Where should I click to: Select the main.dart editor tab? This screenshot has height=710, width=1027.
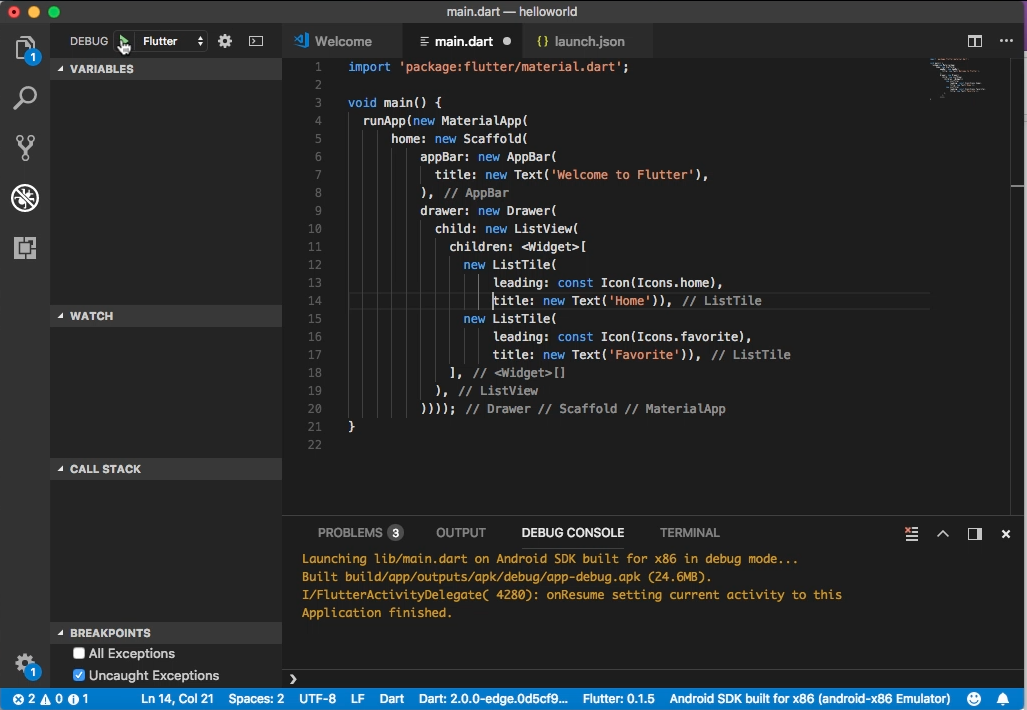464,41
